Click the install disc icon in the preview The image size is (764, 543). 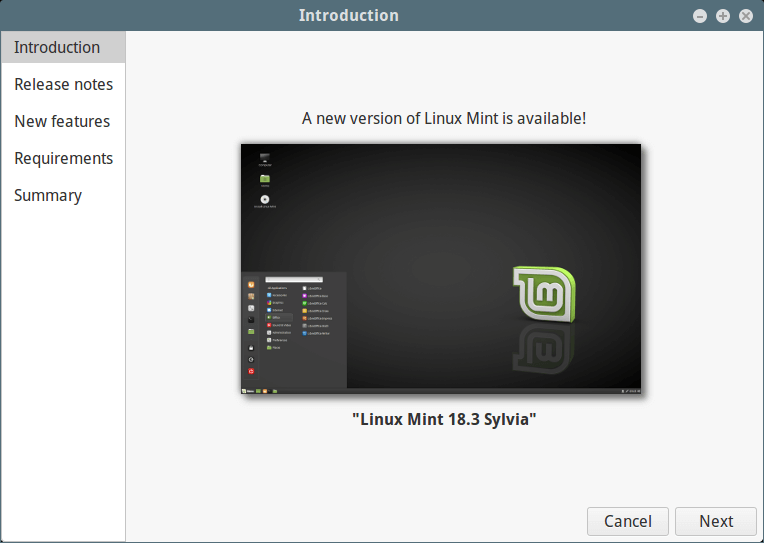tap(265, 199)
